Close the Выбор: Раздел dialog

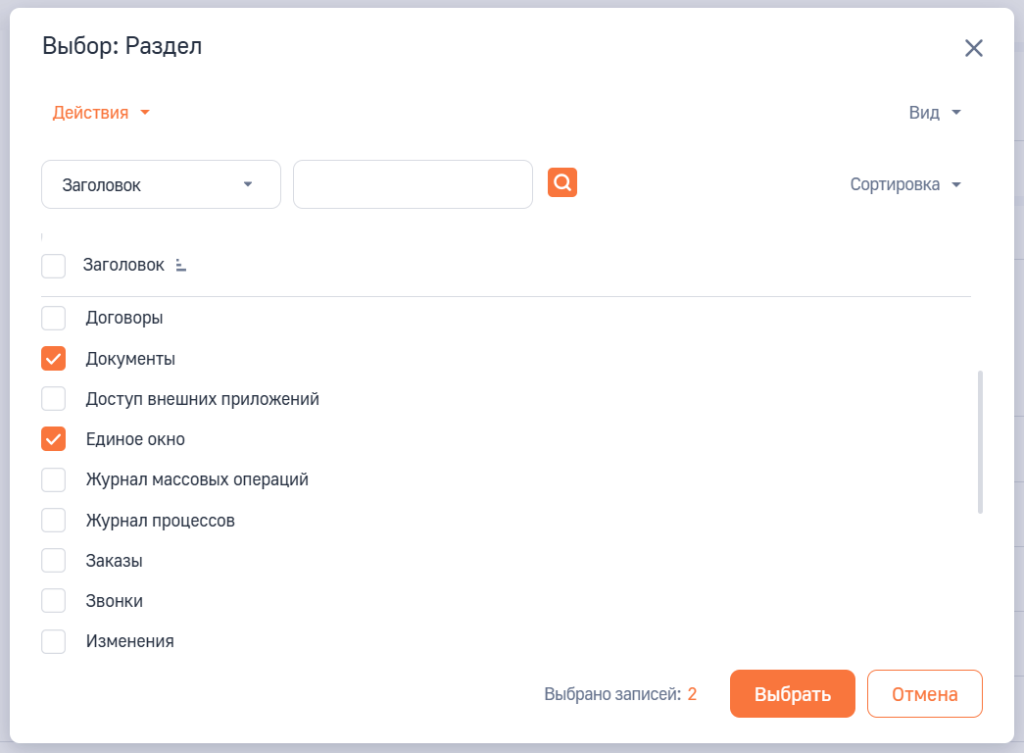(x=973, y=48)
